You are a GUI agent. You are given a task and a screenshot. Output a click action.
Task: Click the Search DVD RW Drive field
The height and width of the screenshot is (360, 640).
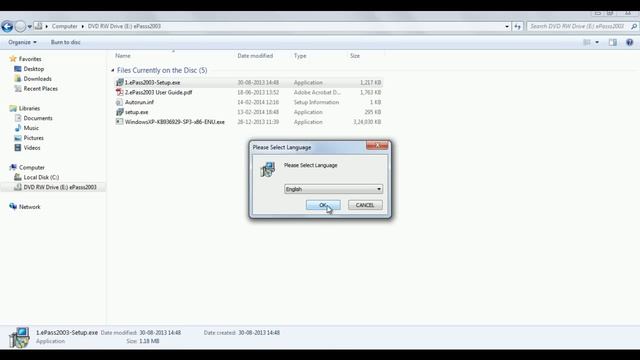577,26
